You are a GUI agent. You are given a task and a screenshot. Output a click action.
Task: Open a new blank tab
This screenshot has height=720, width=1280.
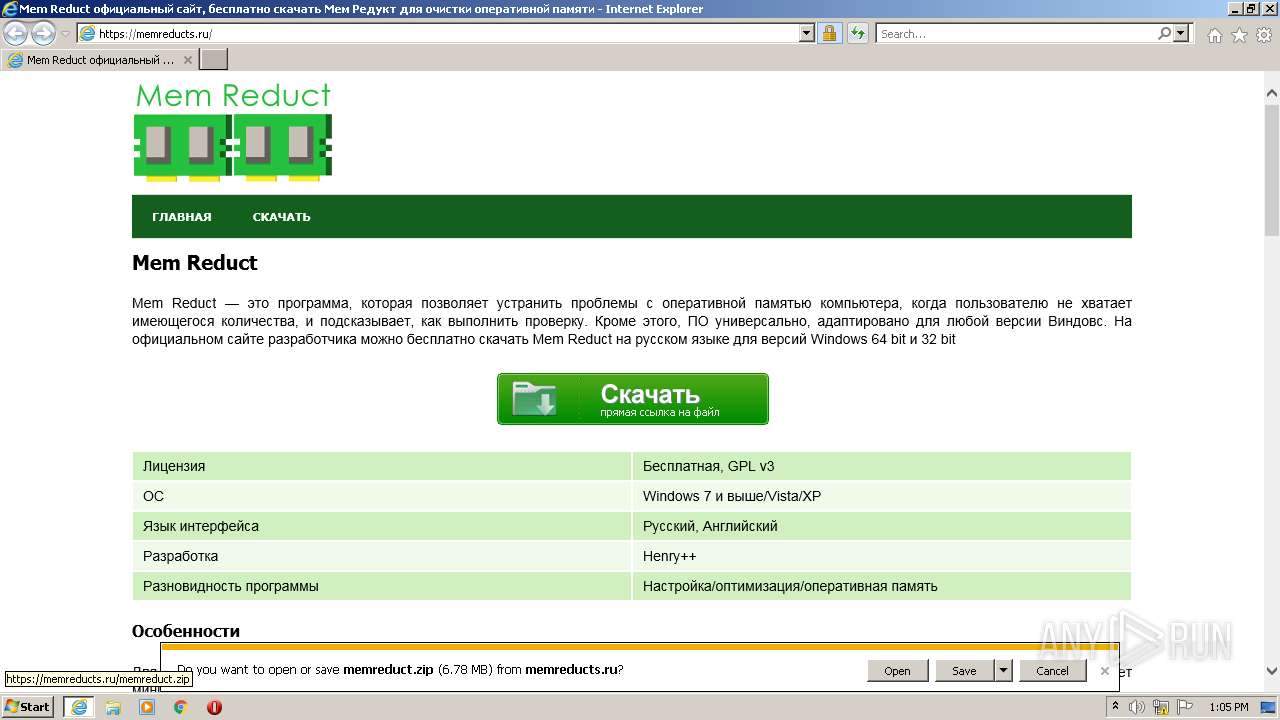(214, 60)
